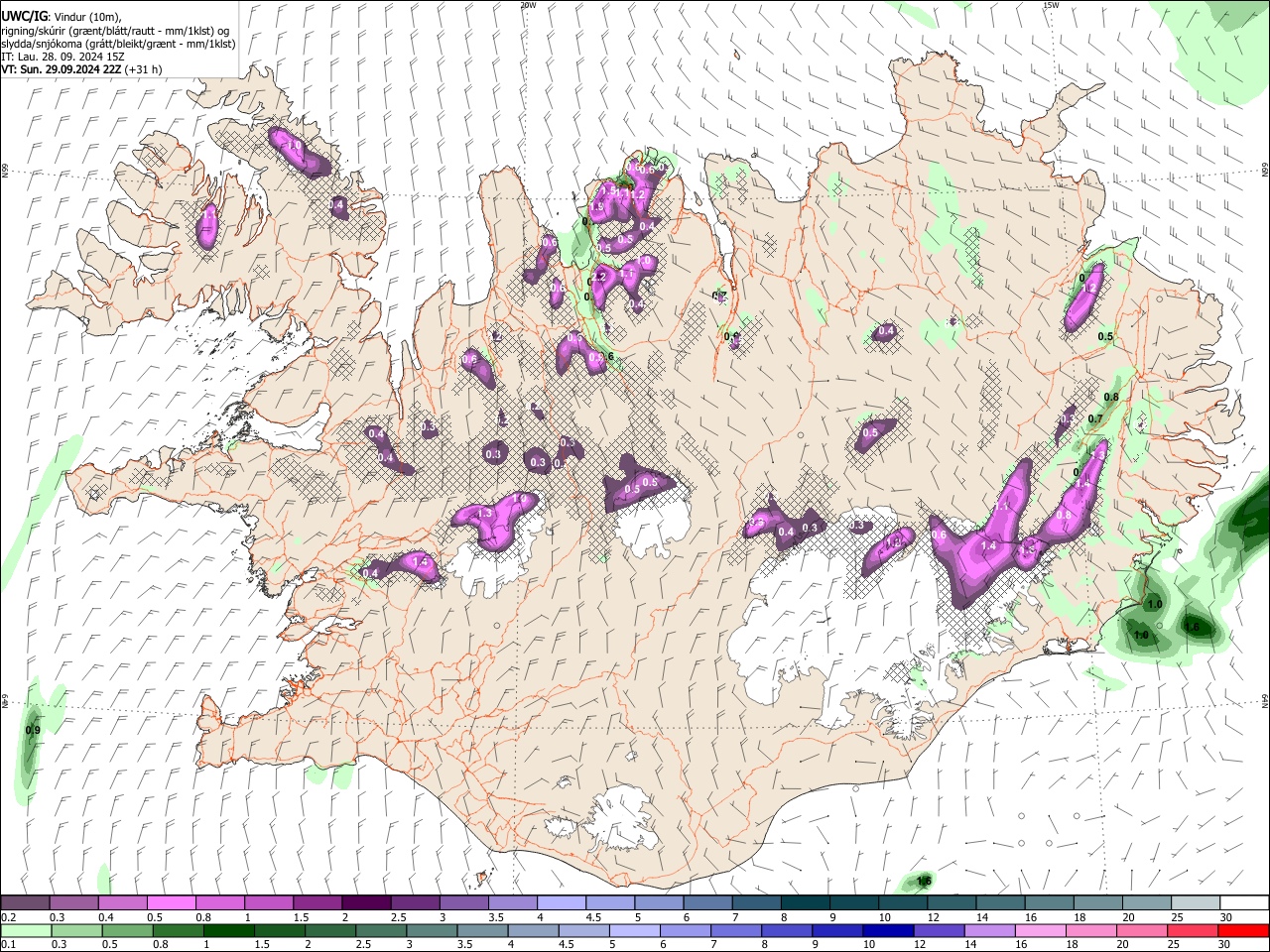1270x952 pixels.
Task: Click the lower scale dark green swatch between 1 and 1.5
Action: pyautogui.click(x=228, y=930)
